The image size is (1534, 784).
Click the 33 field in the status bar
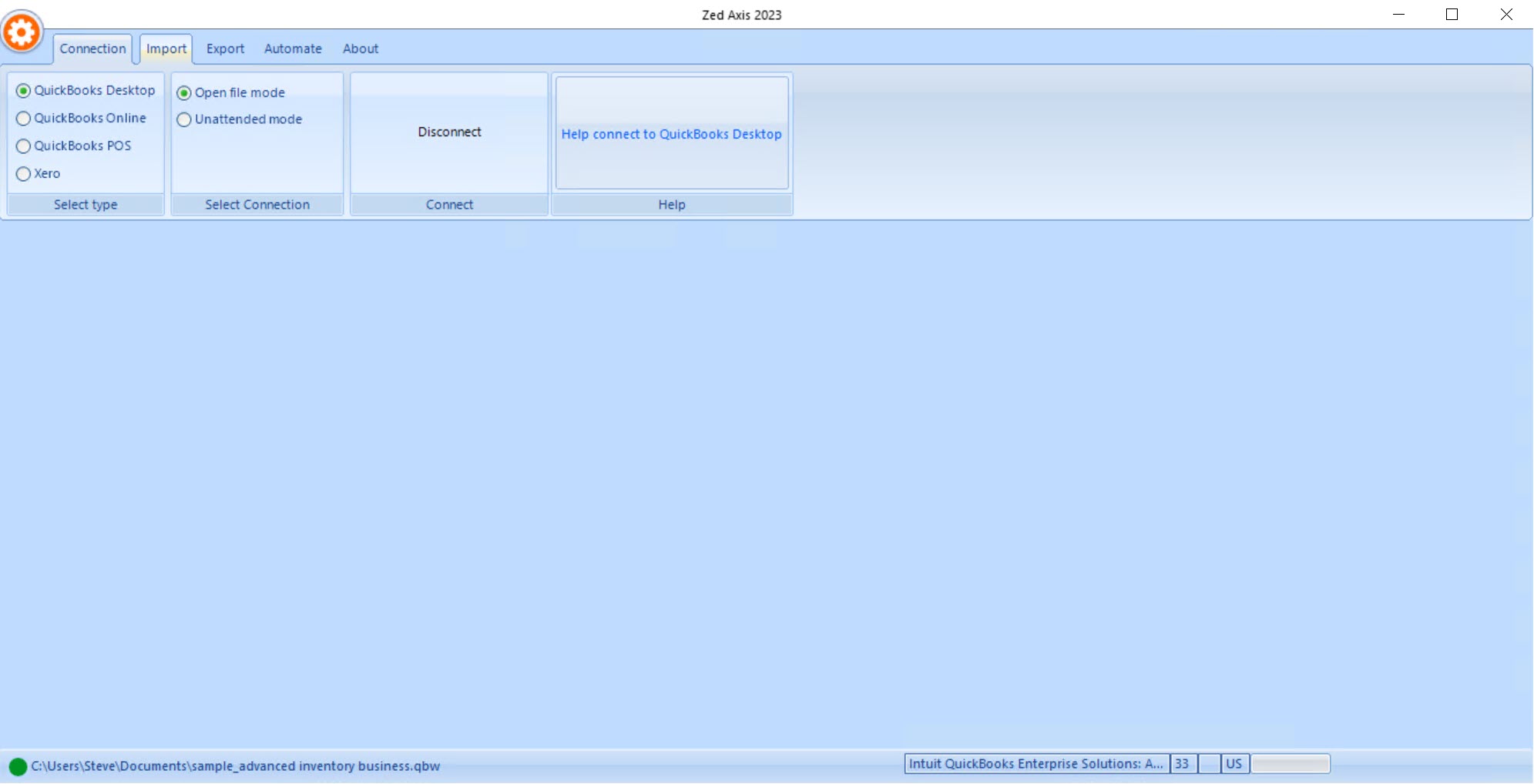click(1183, 763)
